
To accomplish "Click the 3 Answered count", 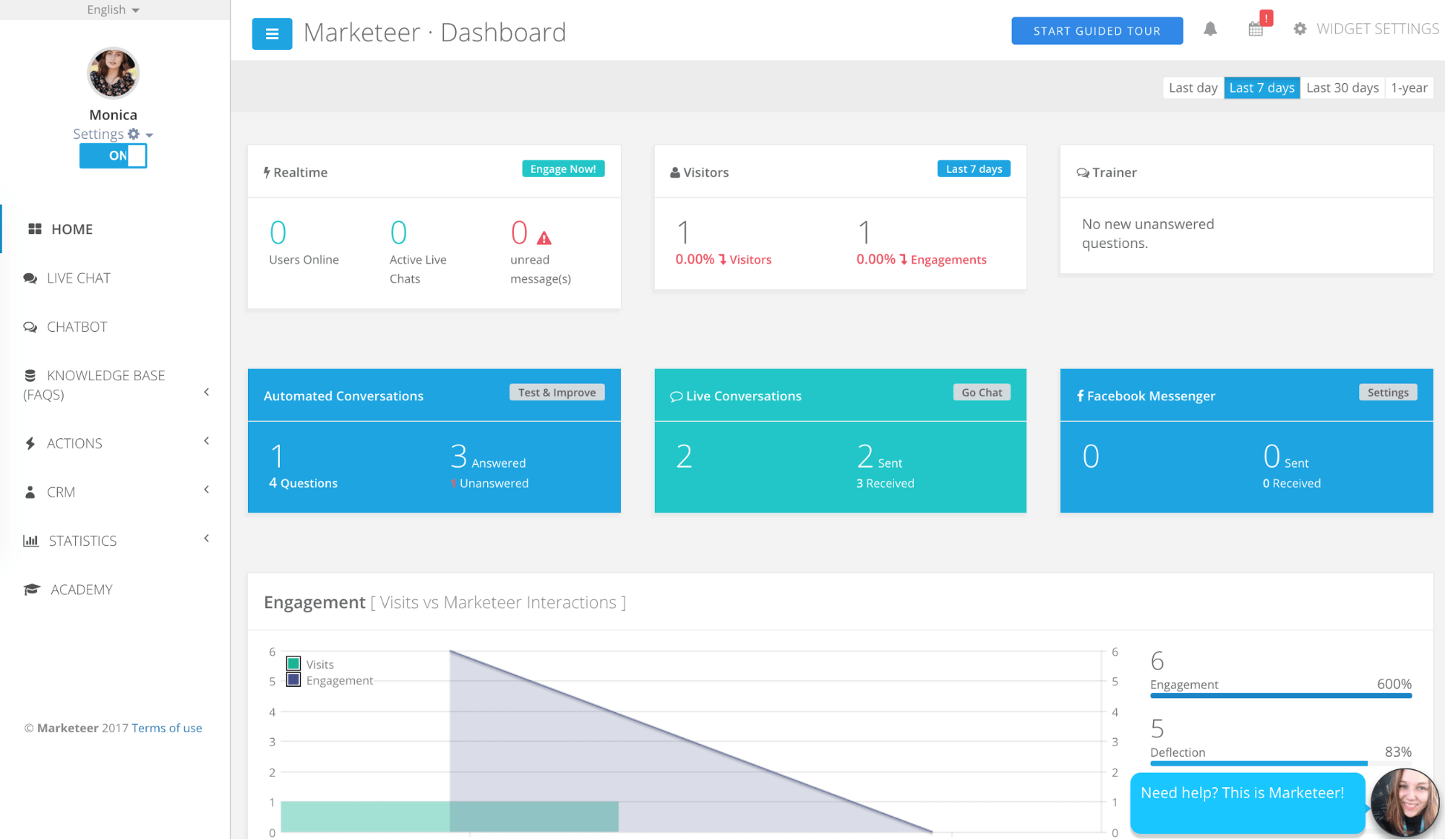I will coord(488,457).
